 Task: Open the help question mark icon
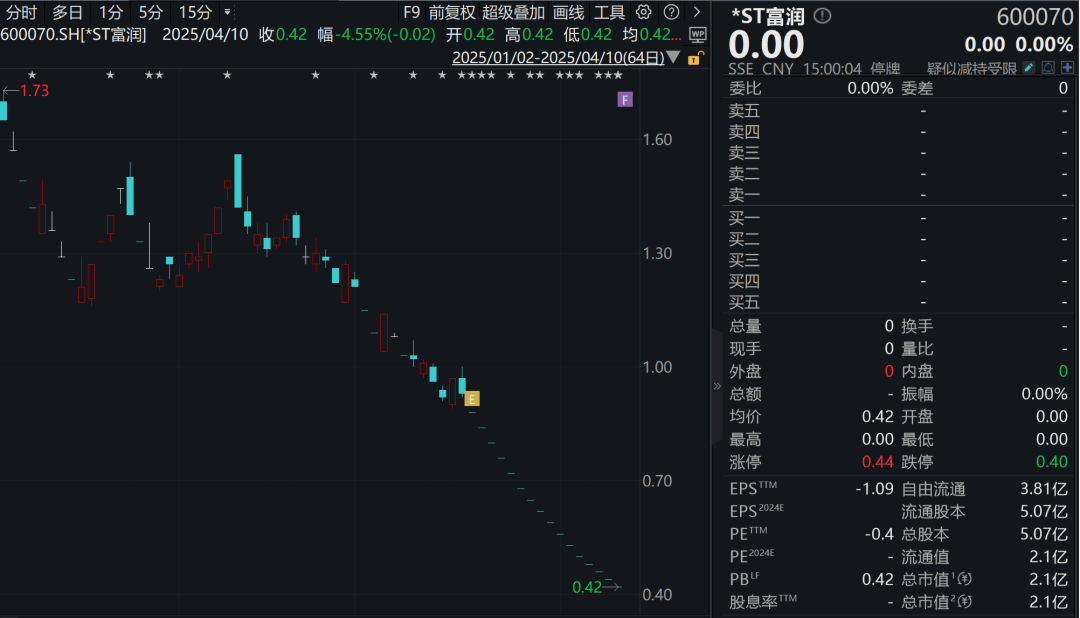(671, 12)
